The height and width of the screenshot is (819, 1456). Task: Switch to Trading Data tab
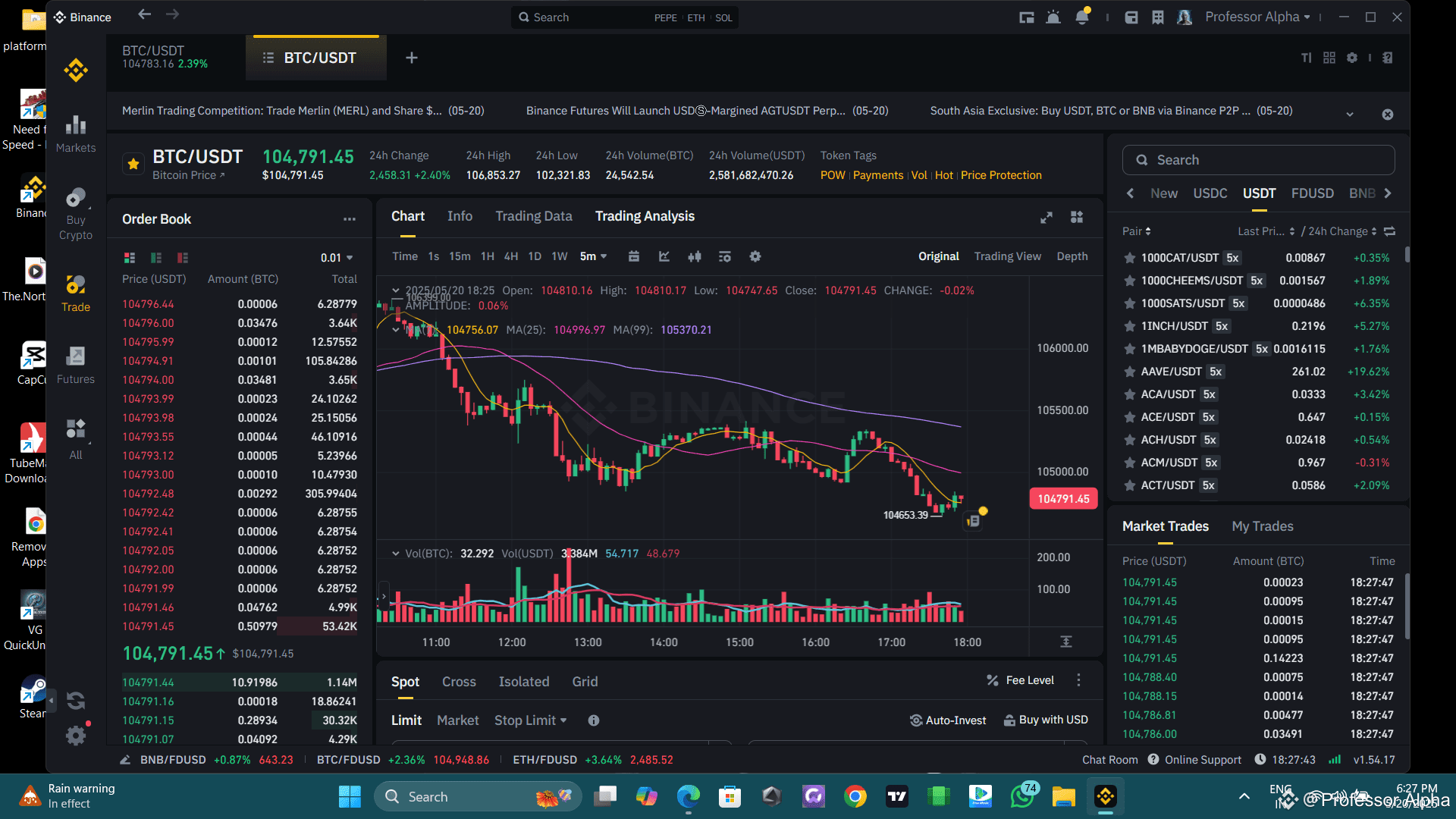point(534,216)
